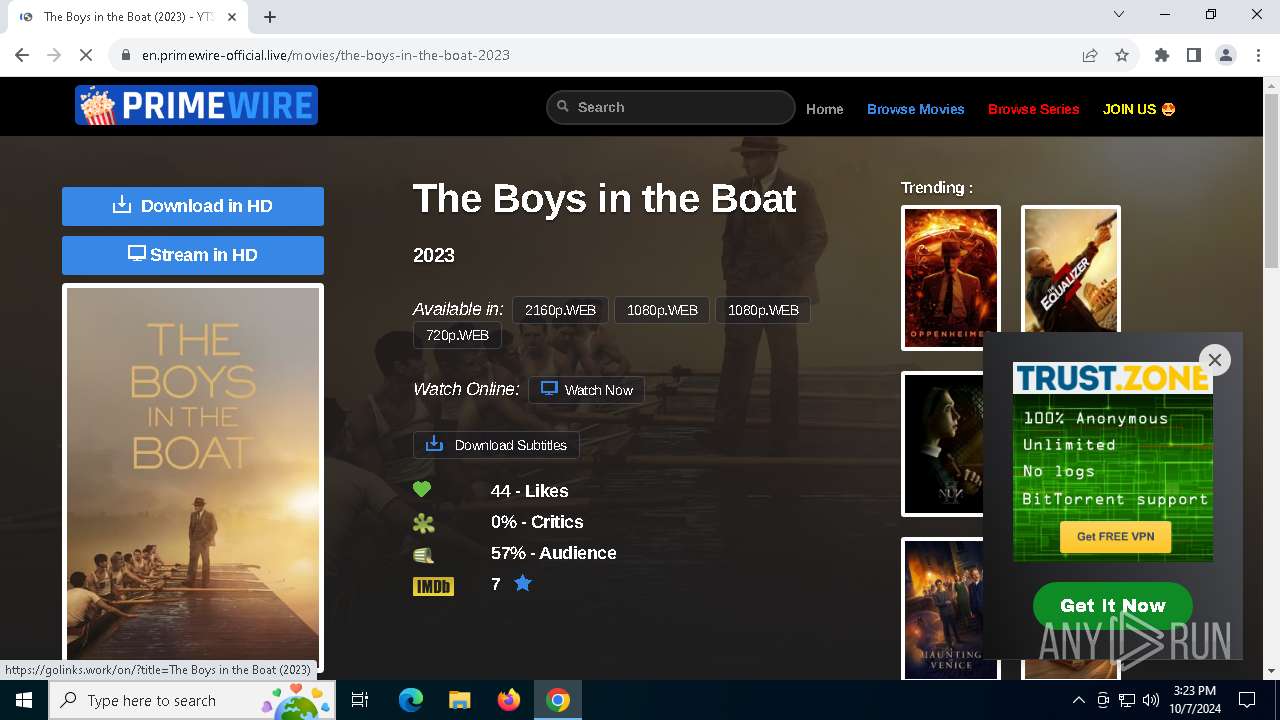Screen dimensions: 1280x720
Task: Open File Explorer from taskbar
Action: (460, 700)
